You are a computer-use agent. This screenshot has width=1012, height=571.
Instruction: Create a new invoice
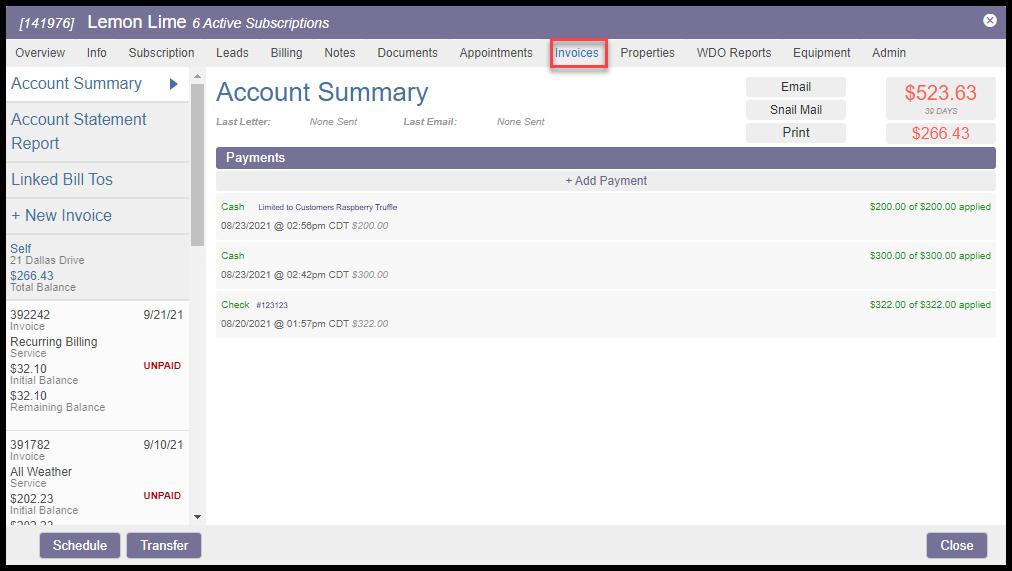[61, 216]
